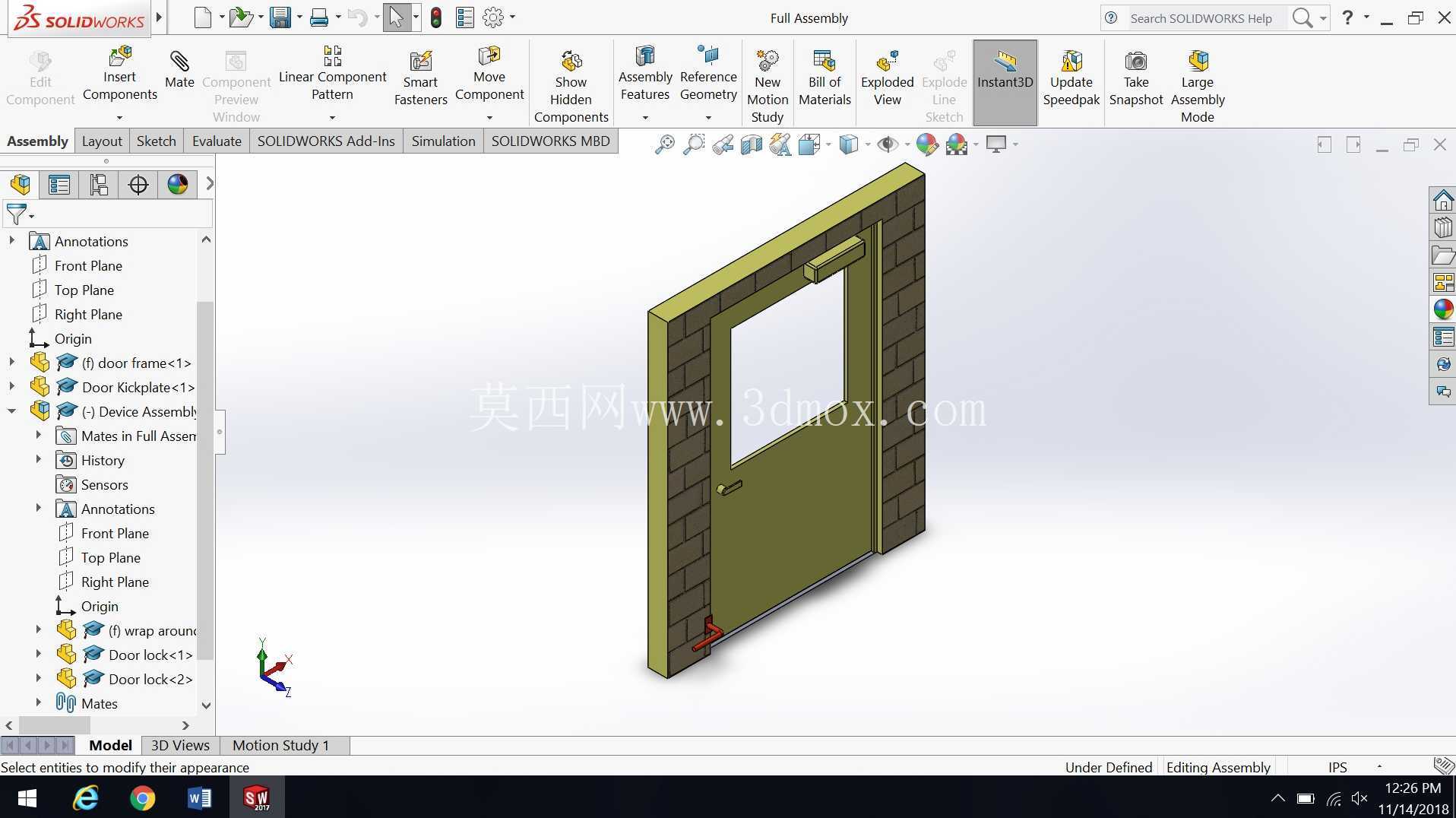The height and width of the screenshot is (818, 1456).
Task: Create an Exploded View
Action: 887,78
